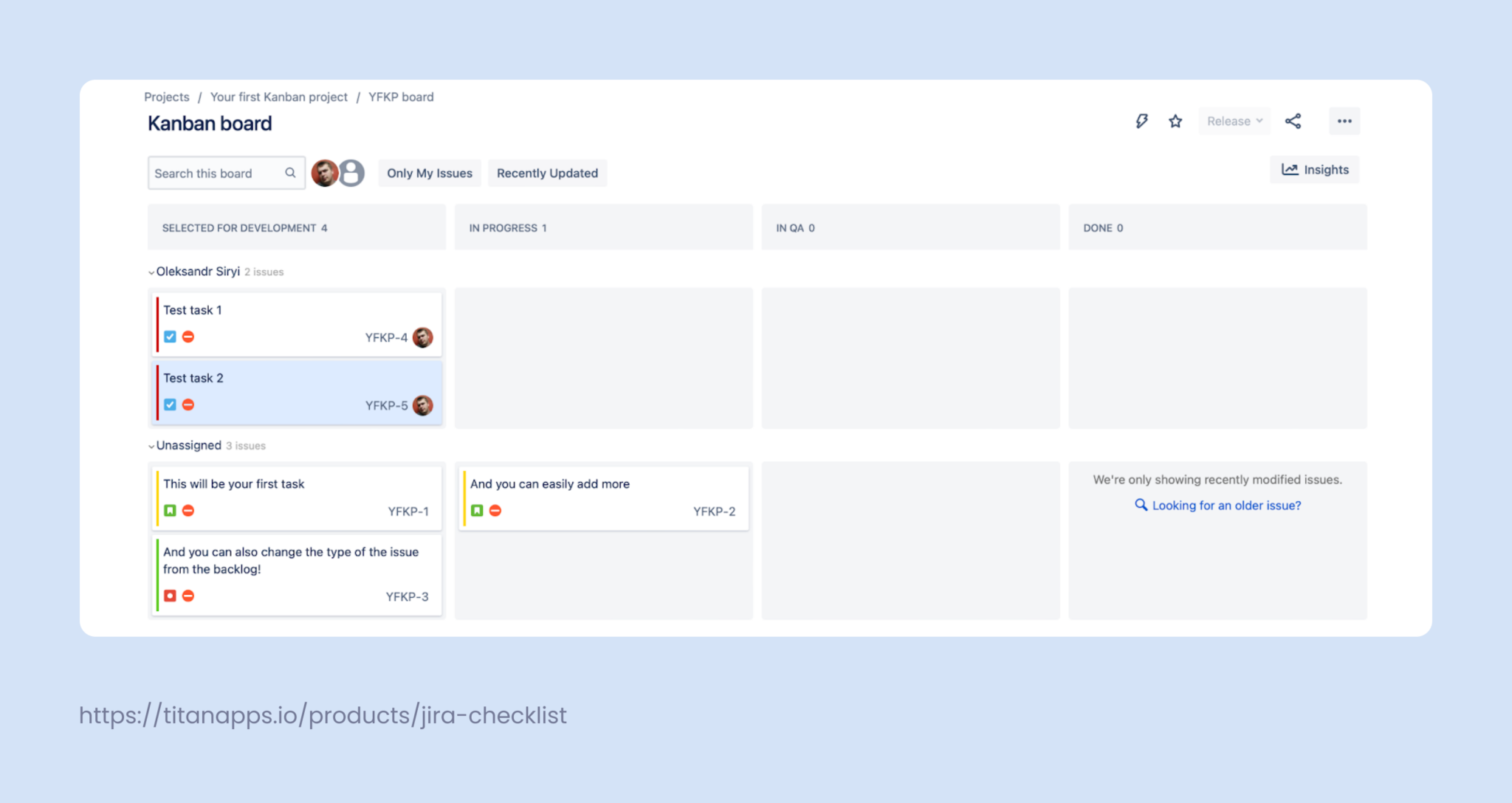This screenshot has height=803, width=1512.
Task: Click the Story type icon on YFKP-1
Action: coord(170,510)
